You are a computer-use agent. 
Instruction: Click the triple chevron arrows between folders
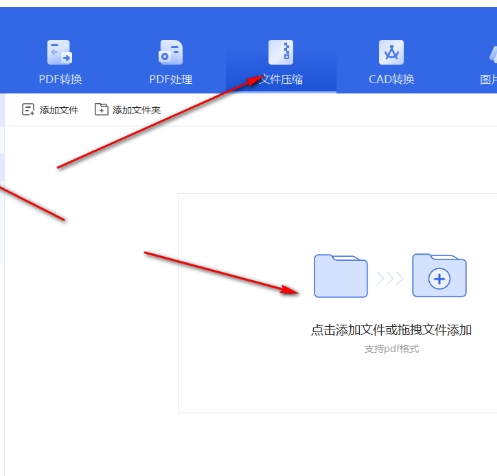coord(390,279)
